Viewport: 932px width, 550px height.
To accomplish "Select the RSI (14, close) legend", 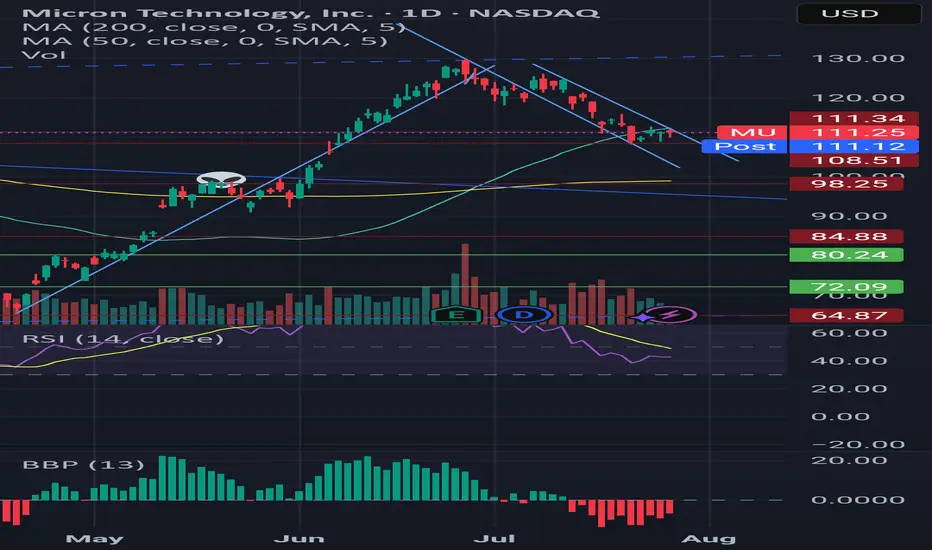I will (x=123, y=339).
